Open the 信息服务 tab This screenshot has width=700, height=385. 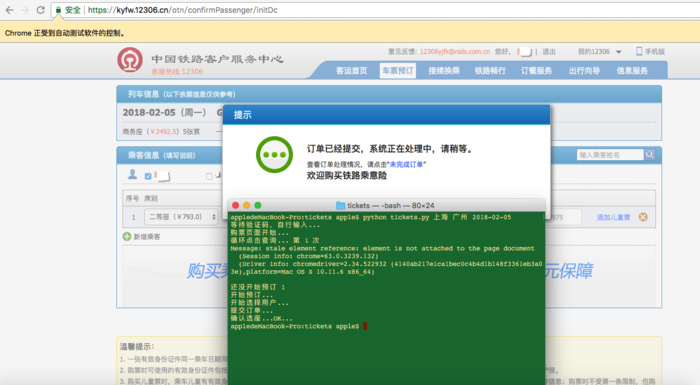click(632, 71)
